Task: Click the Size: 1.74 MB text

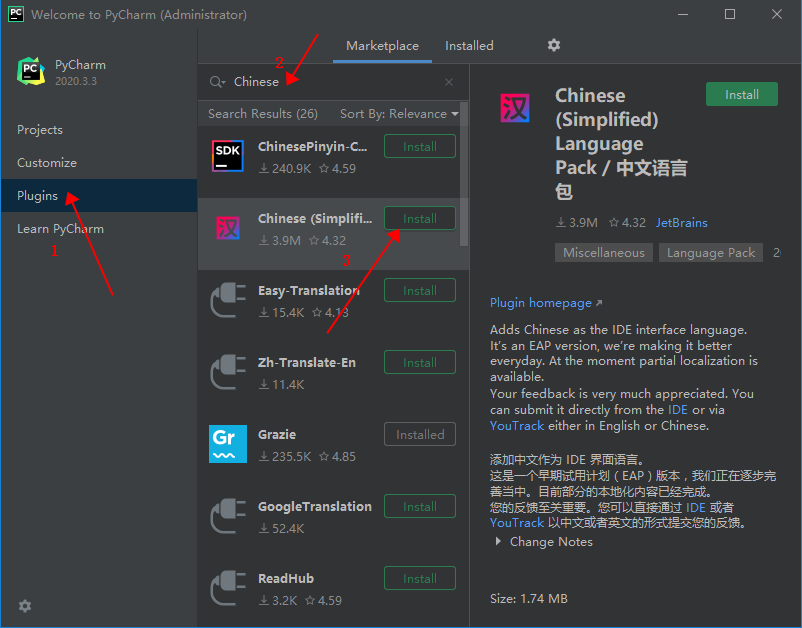Action: click(528, 598)
